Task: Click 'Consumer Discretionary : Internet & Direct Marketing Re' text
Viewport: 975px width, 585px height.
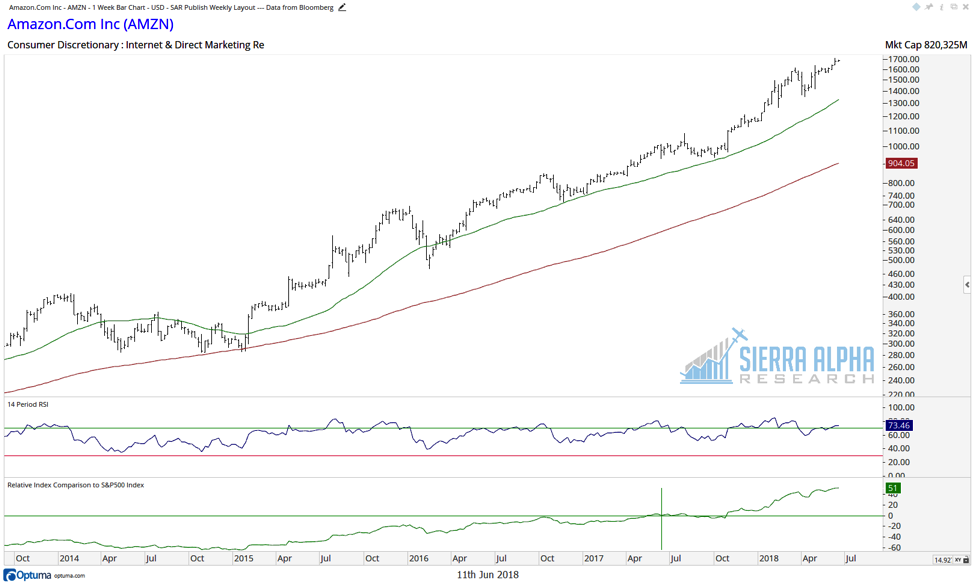Action: (136, 45)
